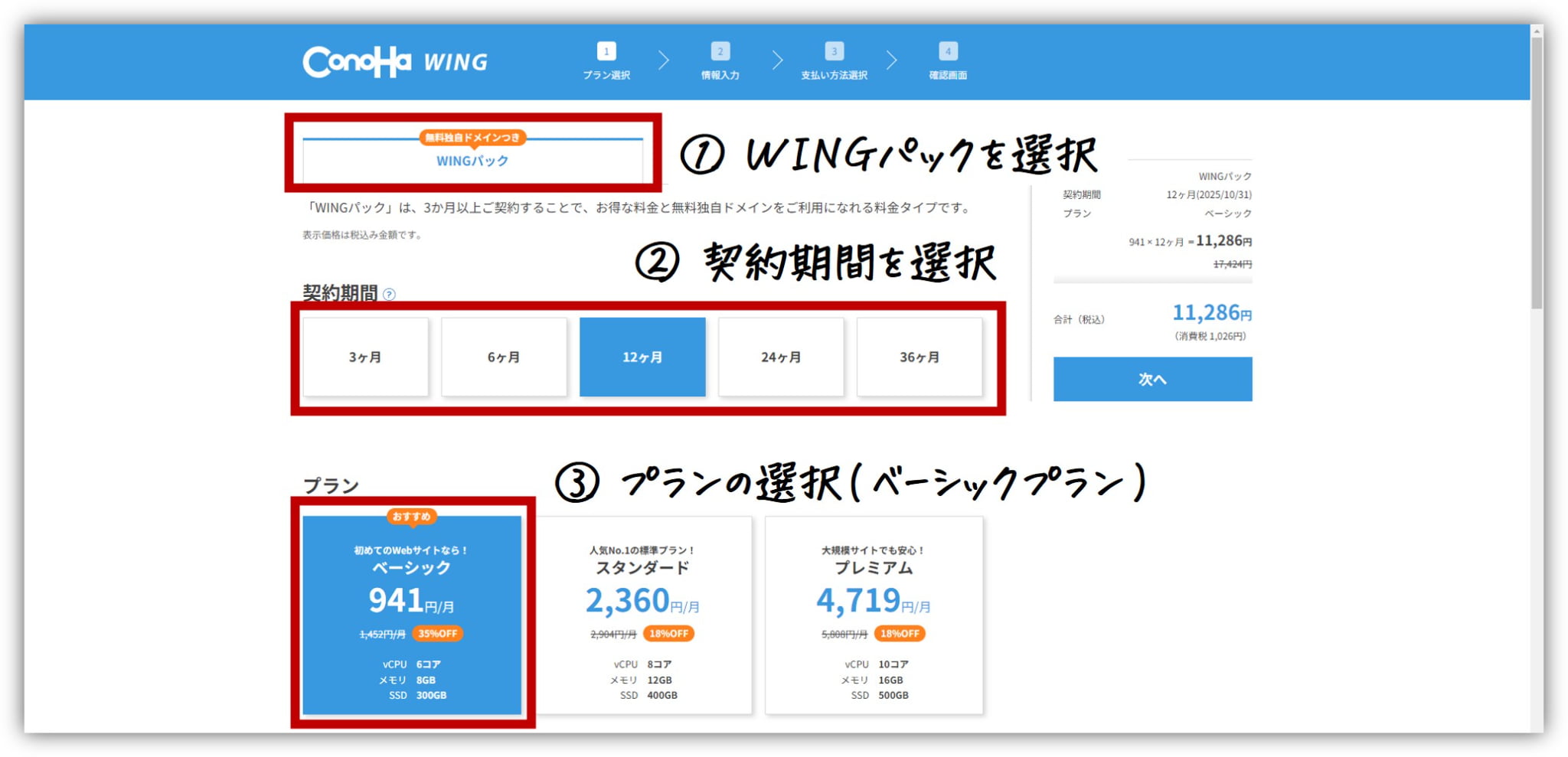
Task: Select the ベーシック plan card
Action: (412, 615)
